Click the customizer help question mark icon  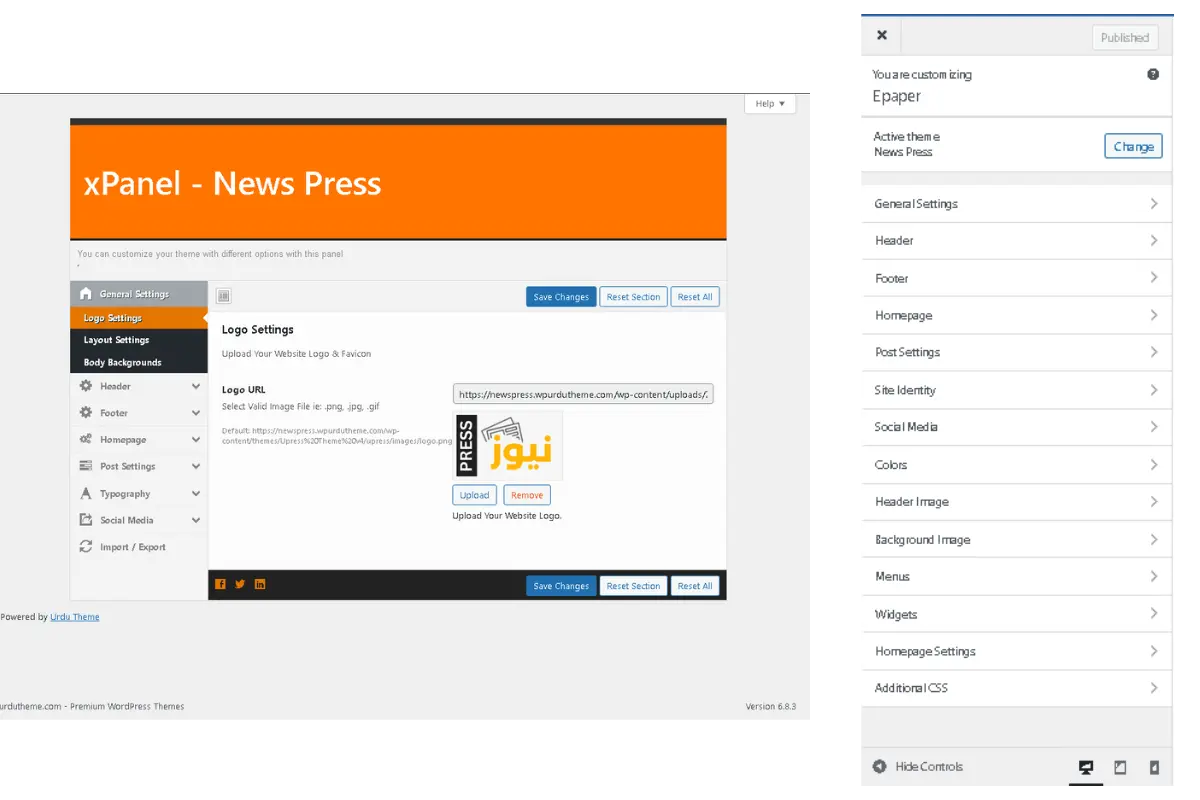click(1153, 74)
